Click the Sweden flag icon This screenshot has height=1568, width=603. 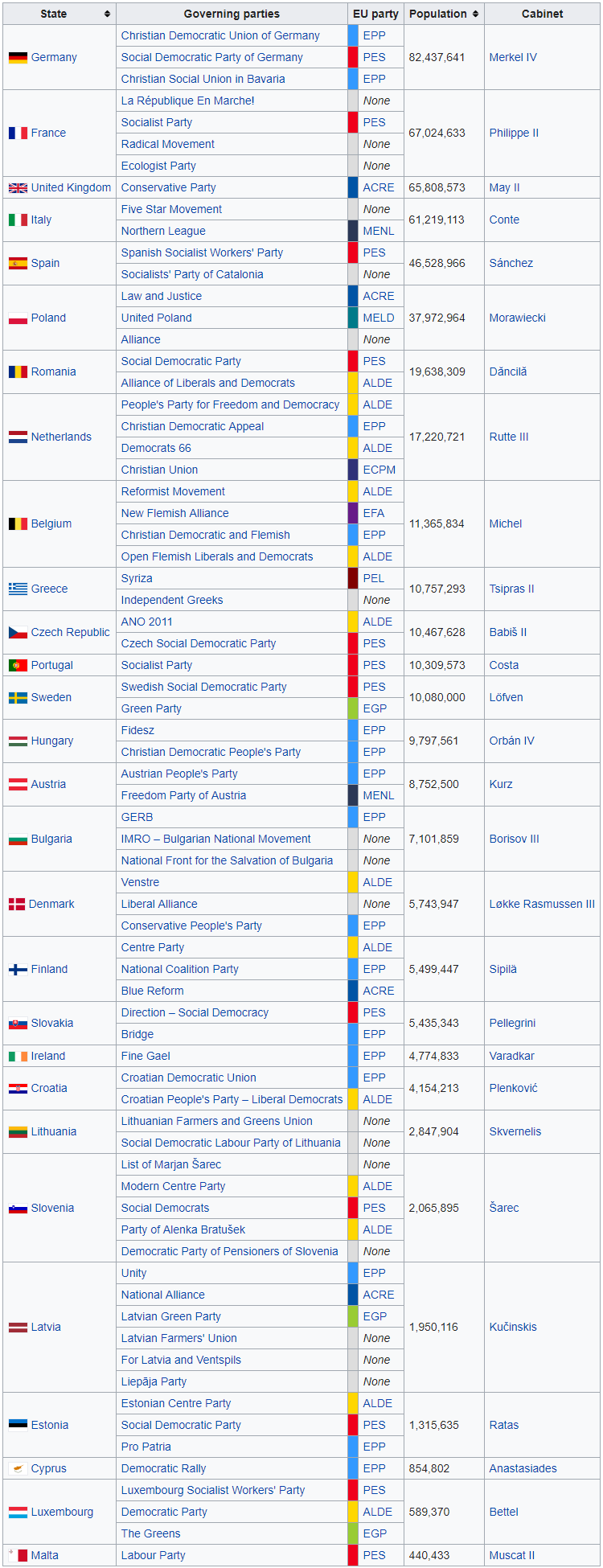coord(18,698)
